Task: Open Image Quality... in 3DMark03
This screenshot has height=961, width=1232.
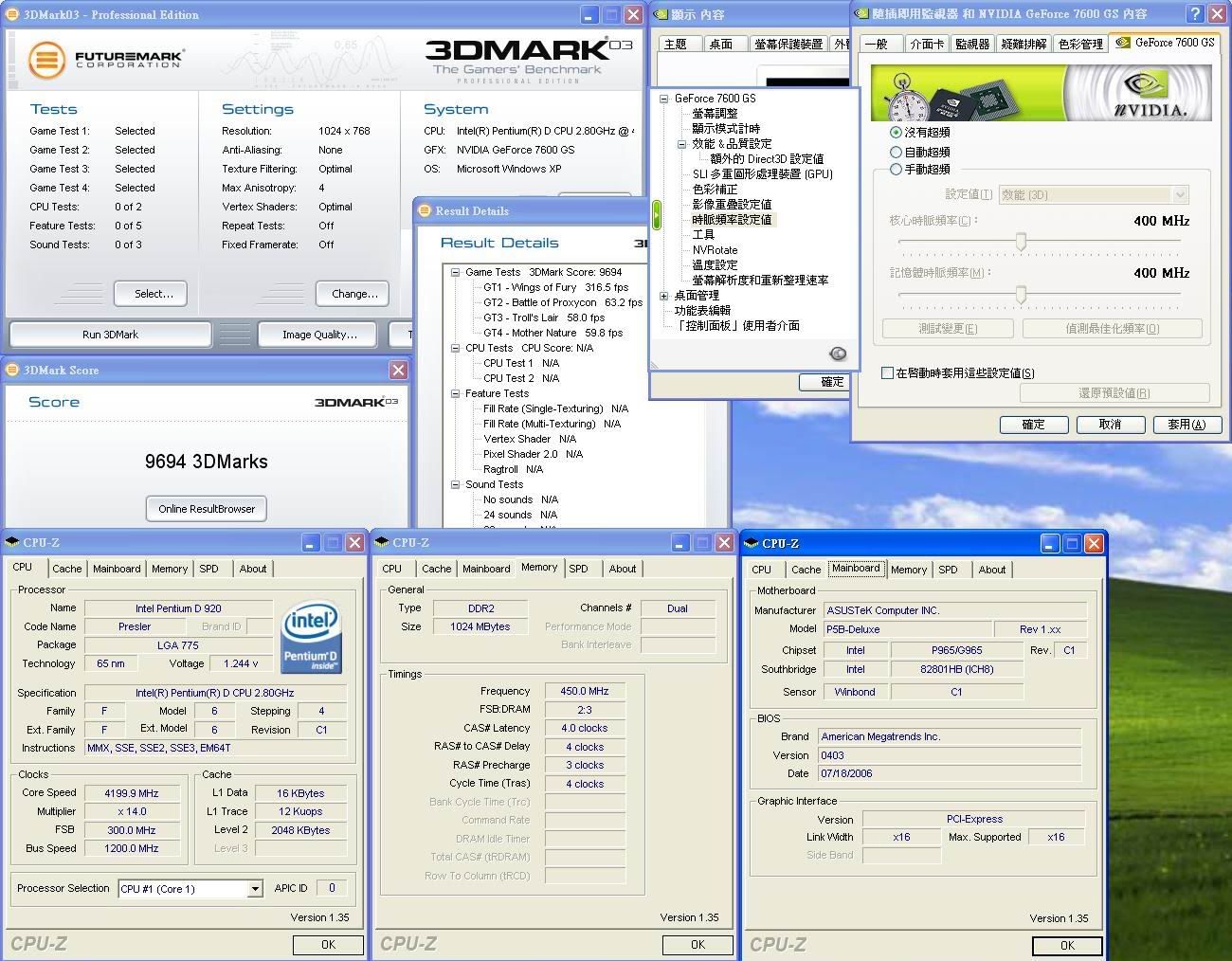Action: pyautogui.click(x=319, y=335)
